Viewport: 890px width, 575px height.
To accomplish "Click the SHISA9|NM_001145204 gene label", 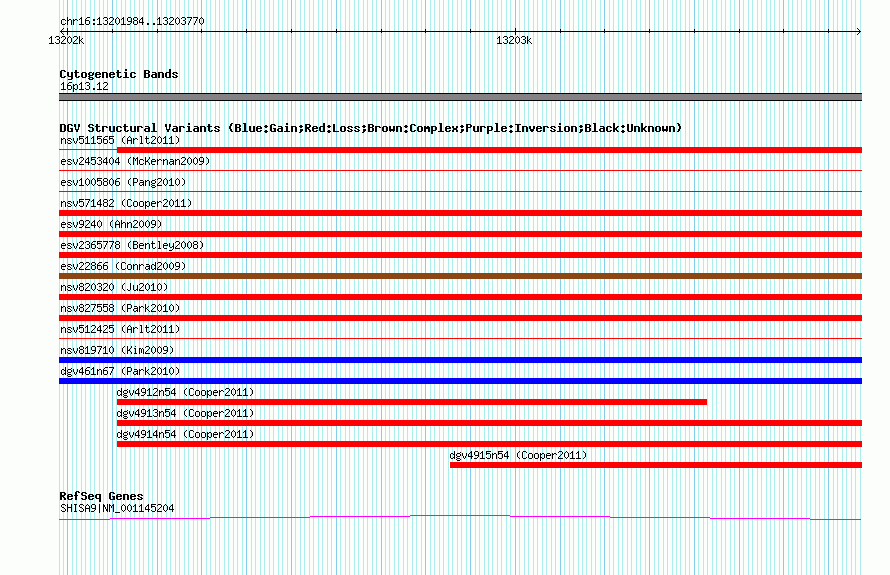I will click(117, 509).
